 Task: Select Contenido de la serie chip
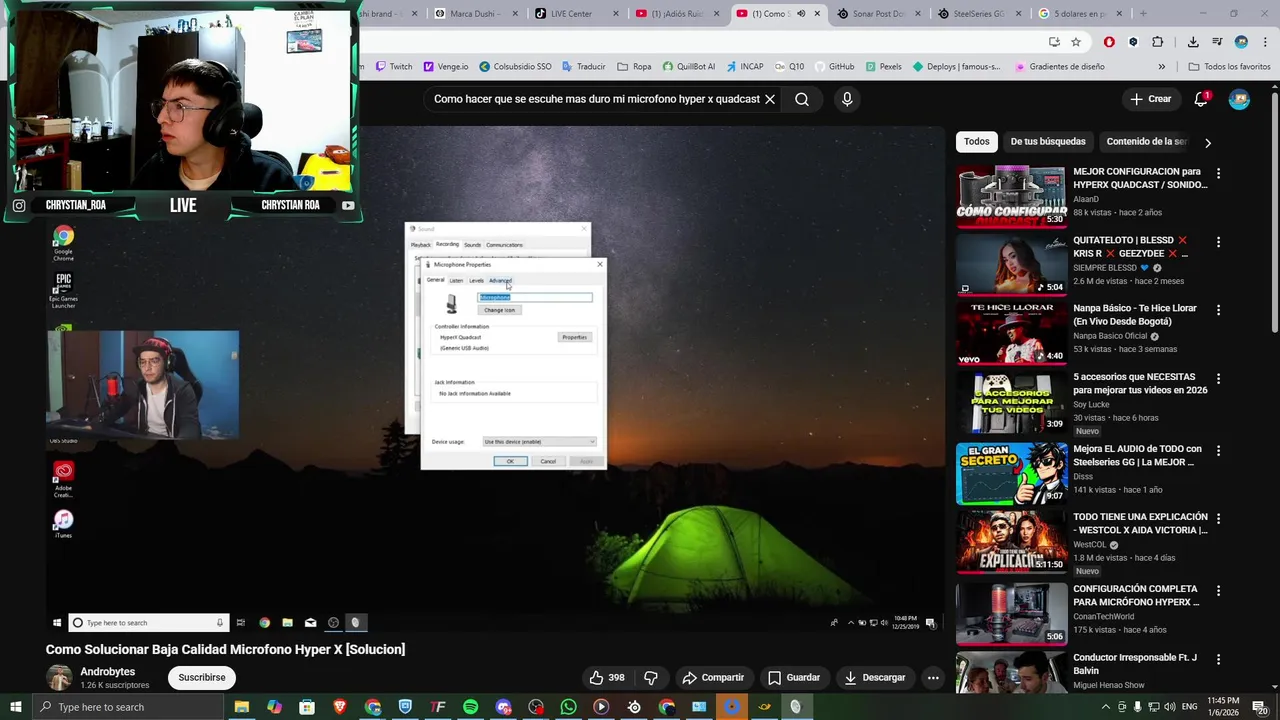[1147, 142]
